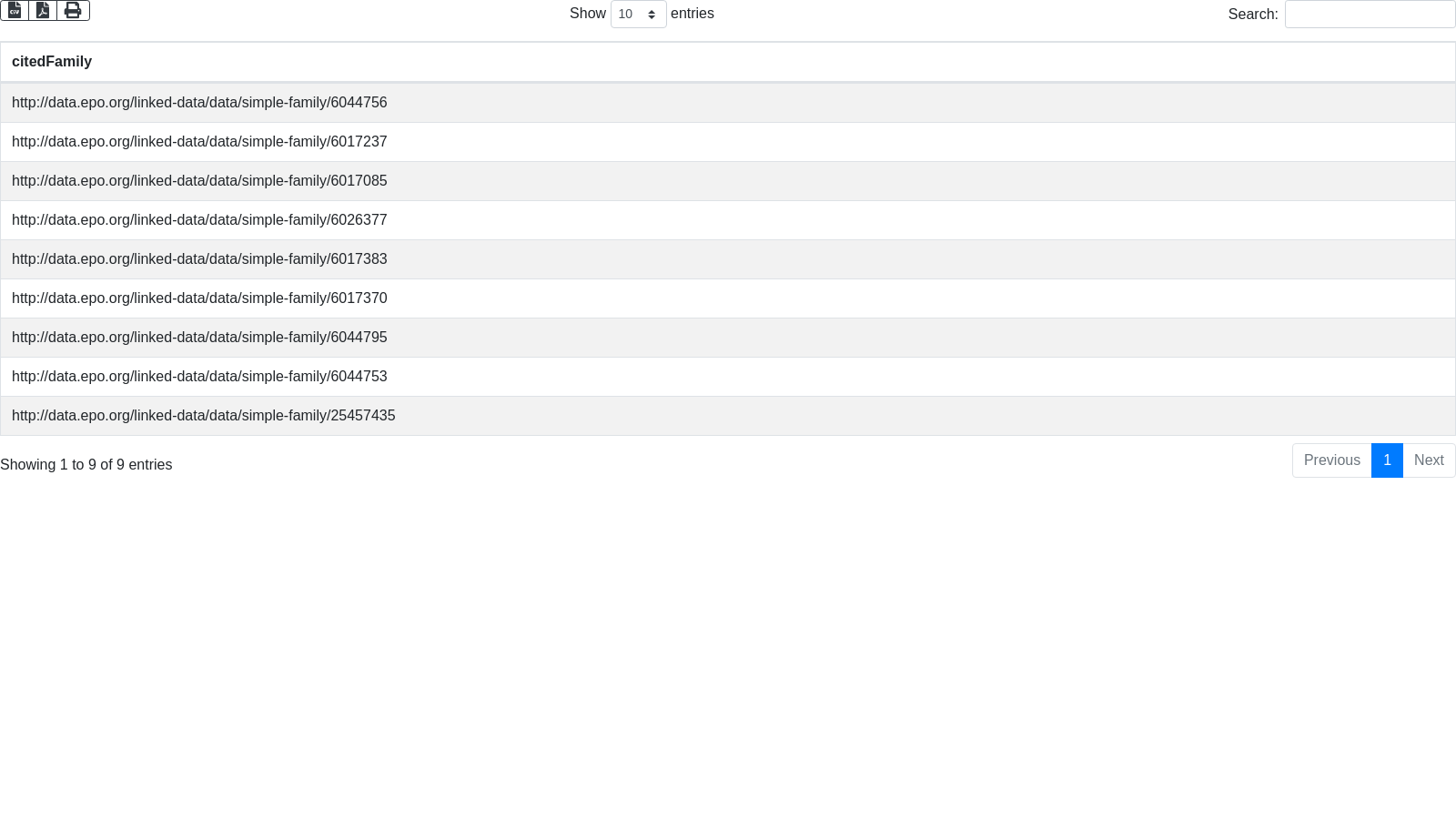The width and height of the screenshot is (1456, 819).
Task: Click the simple-family/6044795 entry
Action: click(x=199, y=338)
